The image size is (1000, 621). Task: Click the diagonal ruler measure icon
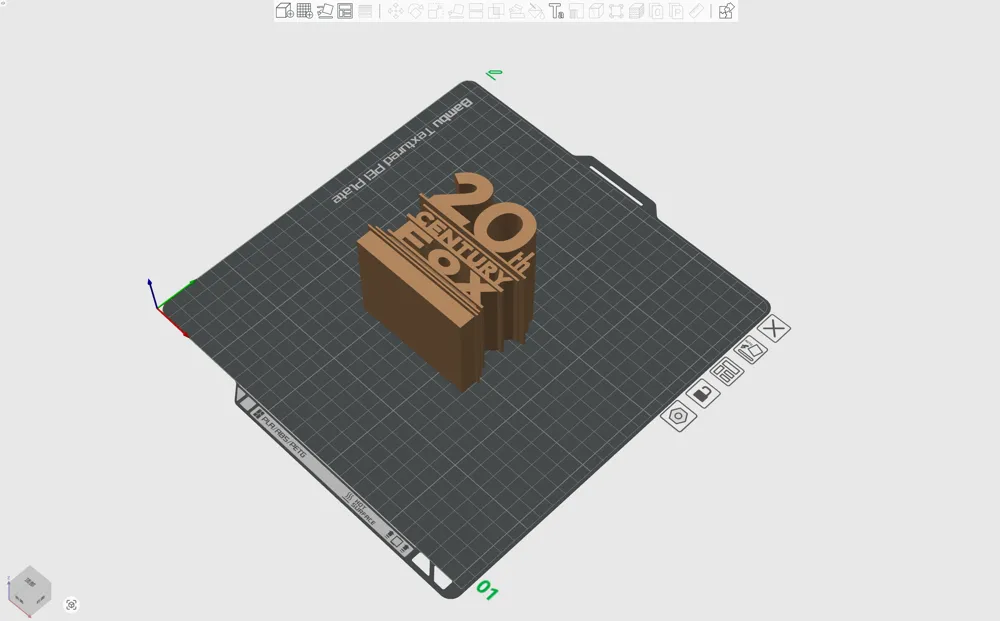tap(696, 11)
